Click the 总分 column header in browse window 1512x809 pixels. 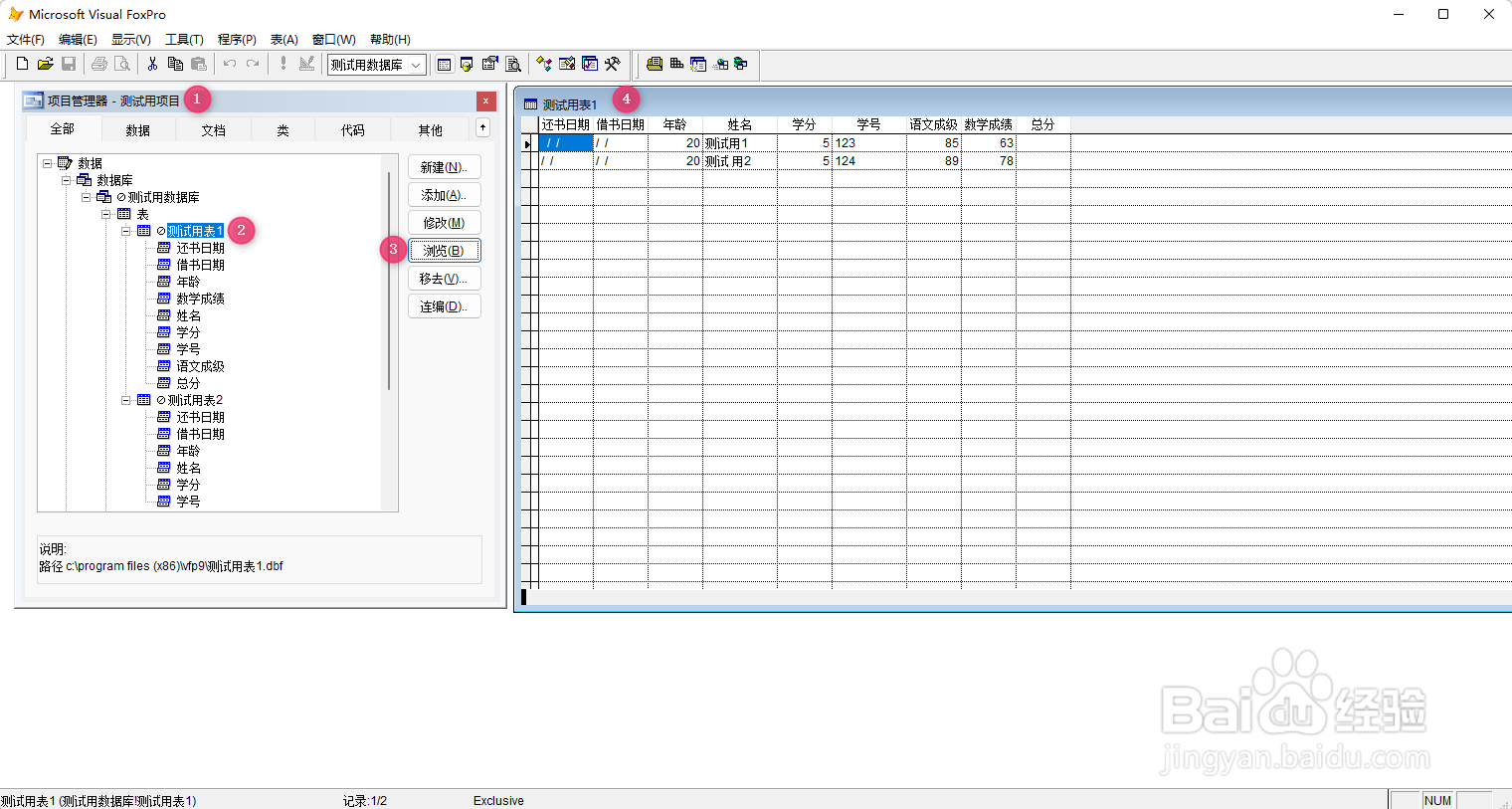(x=1042, y=124)
